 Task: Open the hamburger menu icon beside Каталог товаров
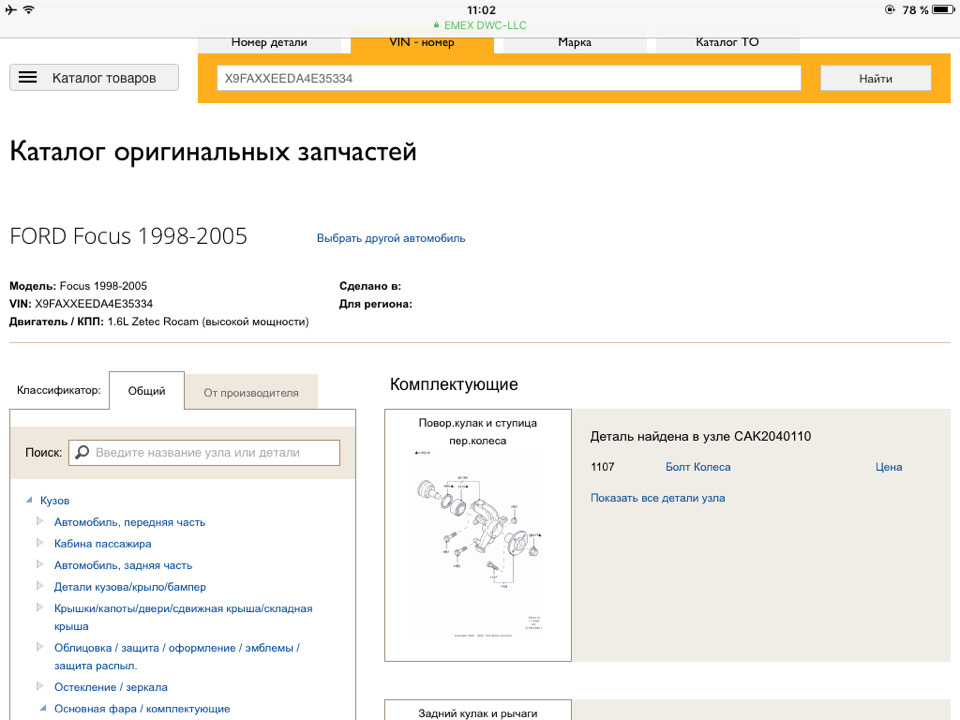coord(28,77)
